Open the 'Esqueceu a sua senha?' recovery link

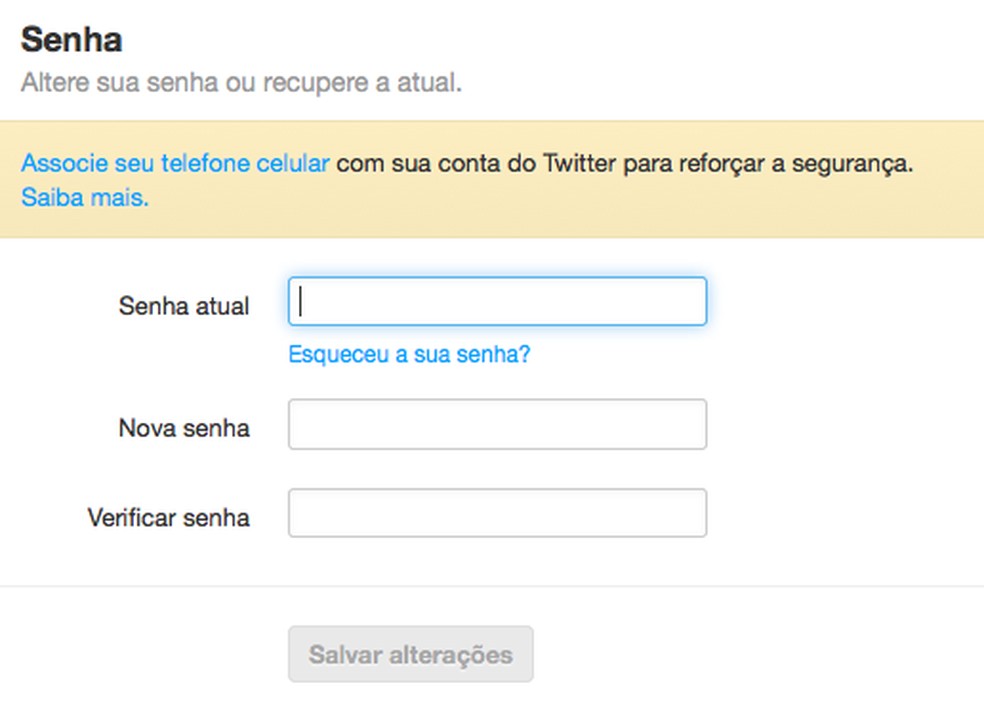point(408,354)
